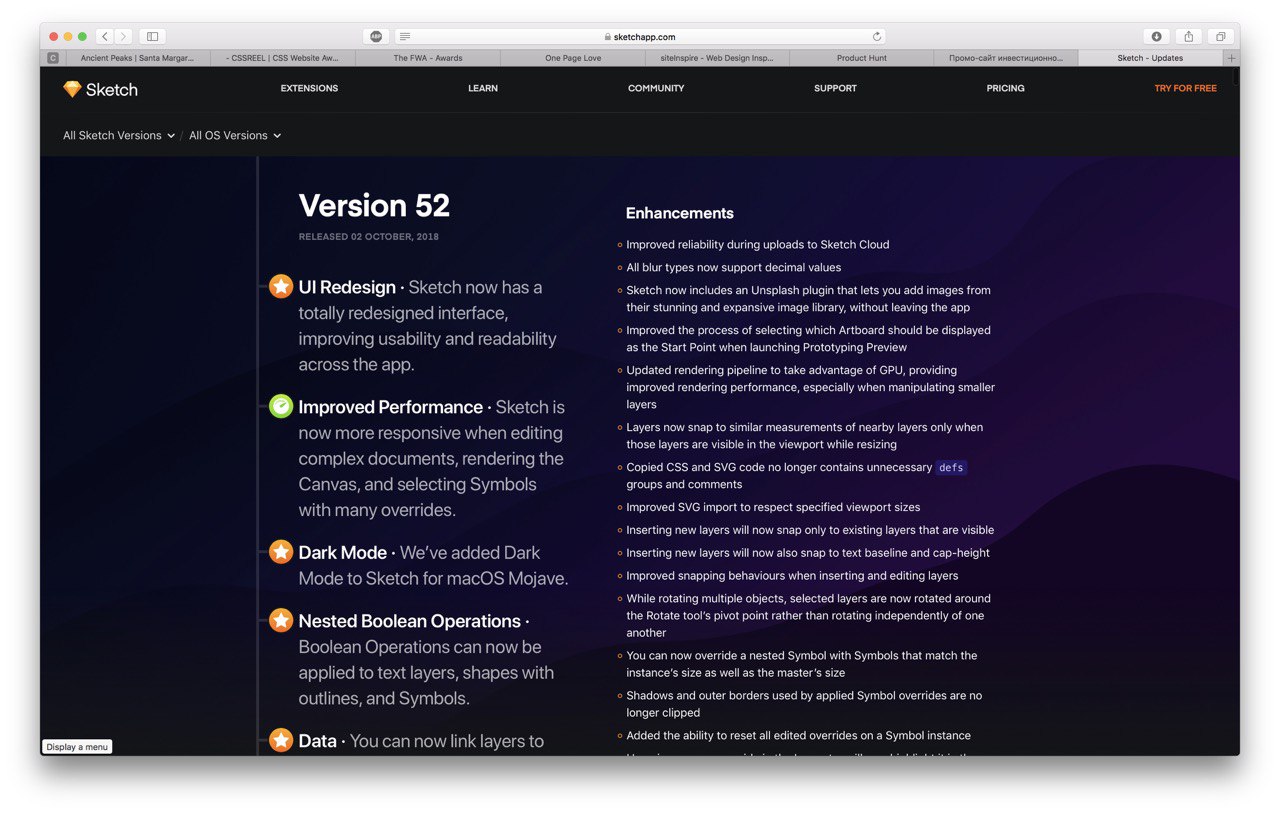
Task: Go forward with Safari forward arrow
Action: [122, 36]
